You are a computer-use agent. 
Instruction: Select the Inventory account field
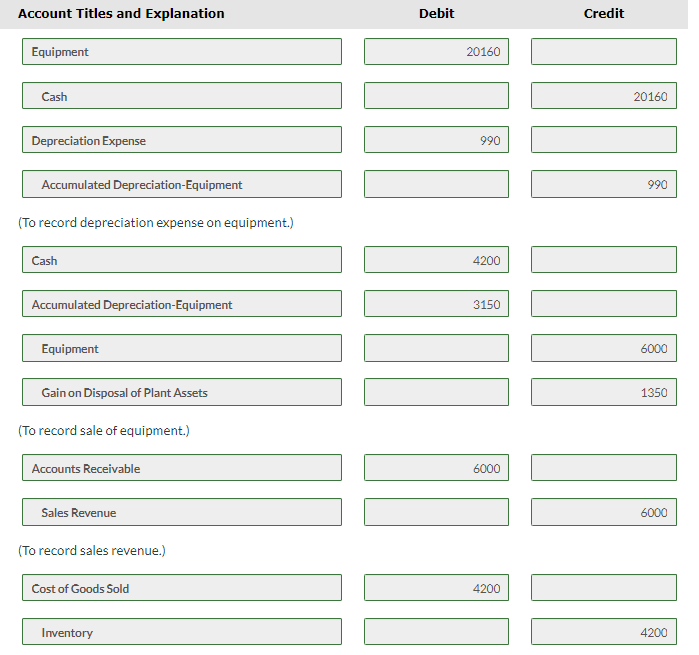(x=182, y=631)
